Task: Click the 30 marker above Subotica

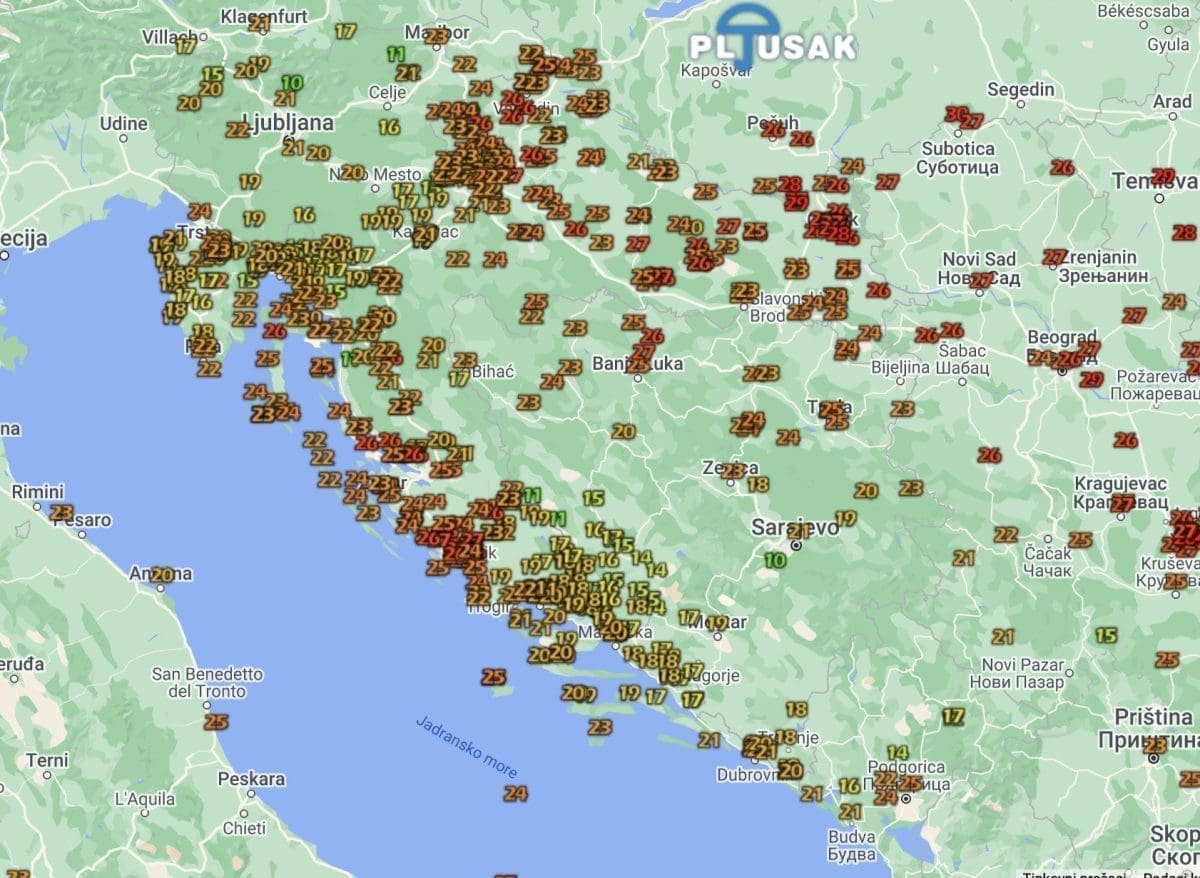Action: [956, 114]
